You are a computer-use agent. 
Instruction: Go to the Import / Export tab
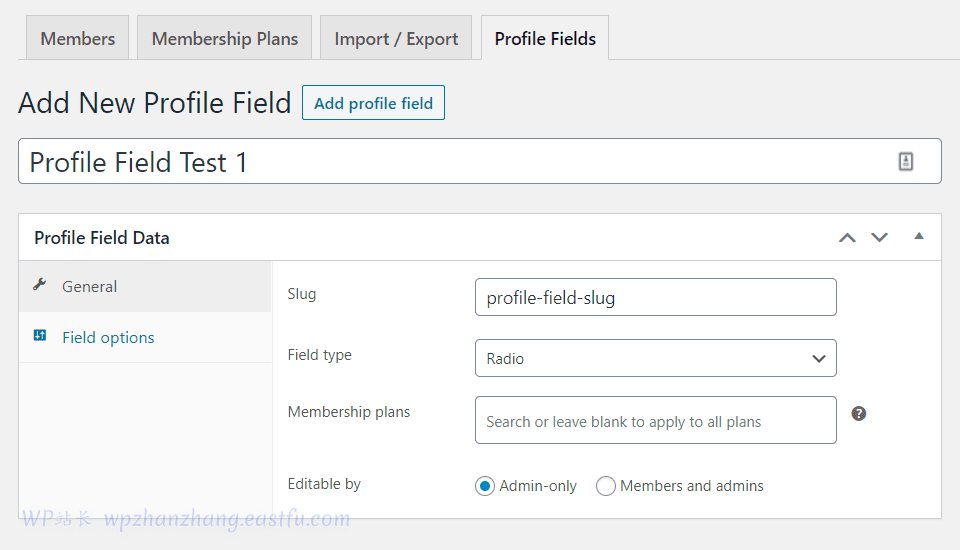396,39
